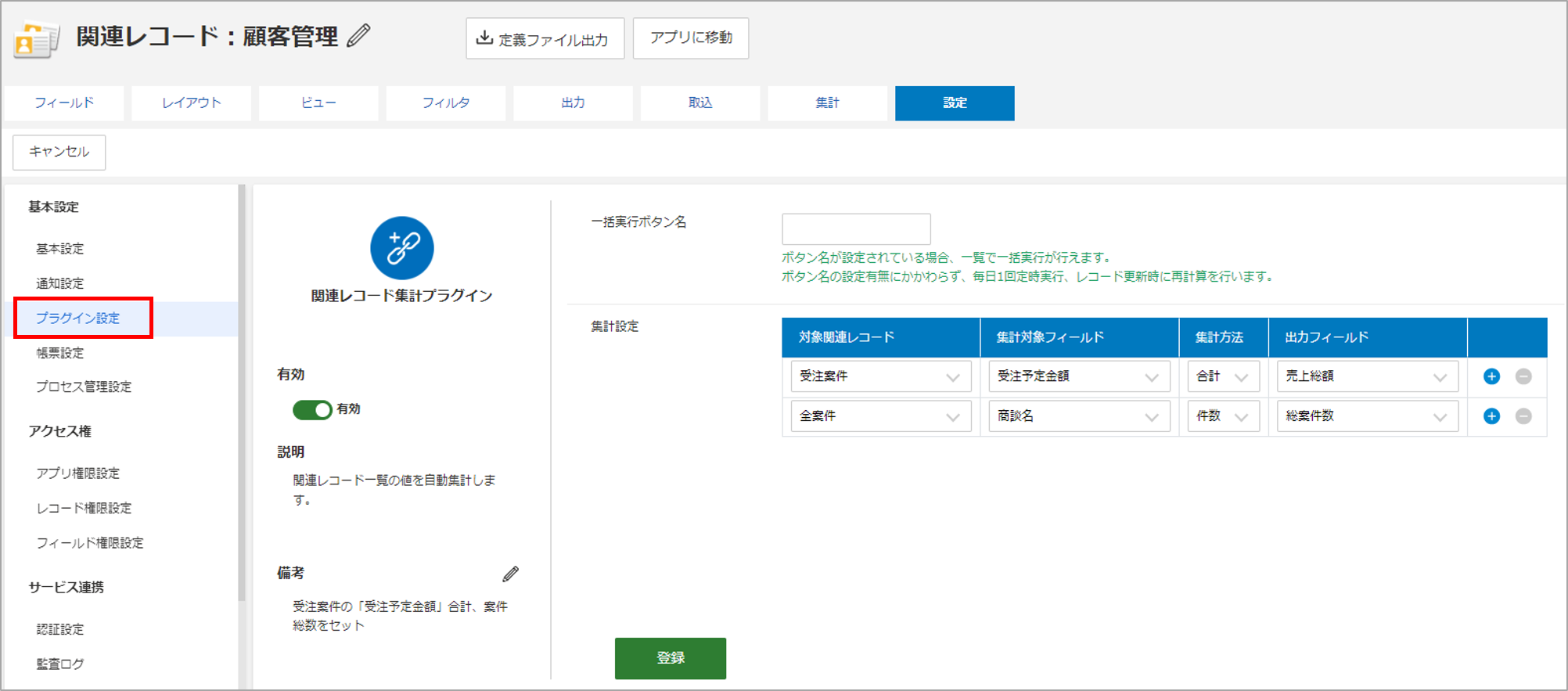Click the 出力フィールド column header
The height and width of the screenshot is (691, 1568).
click(x=1368, y=337)
